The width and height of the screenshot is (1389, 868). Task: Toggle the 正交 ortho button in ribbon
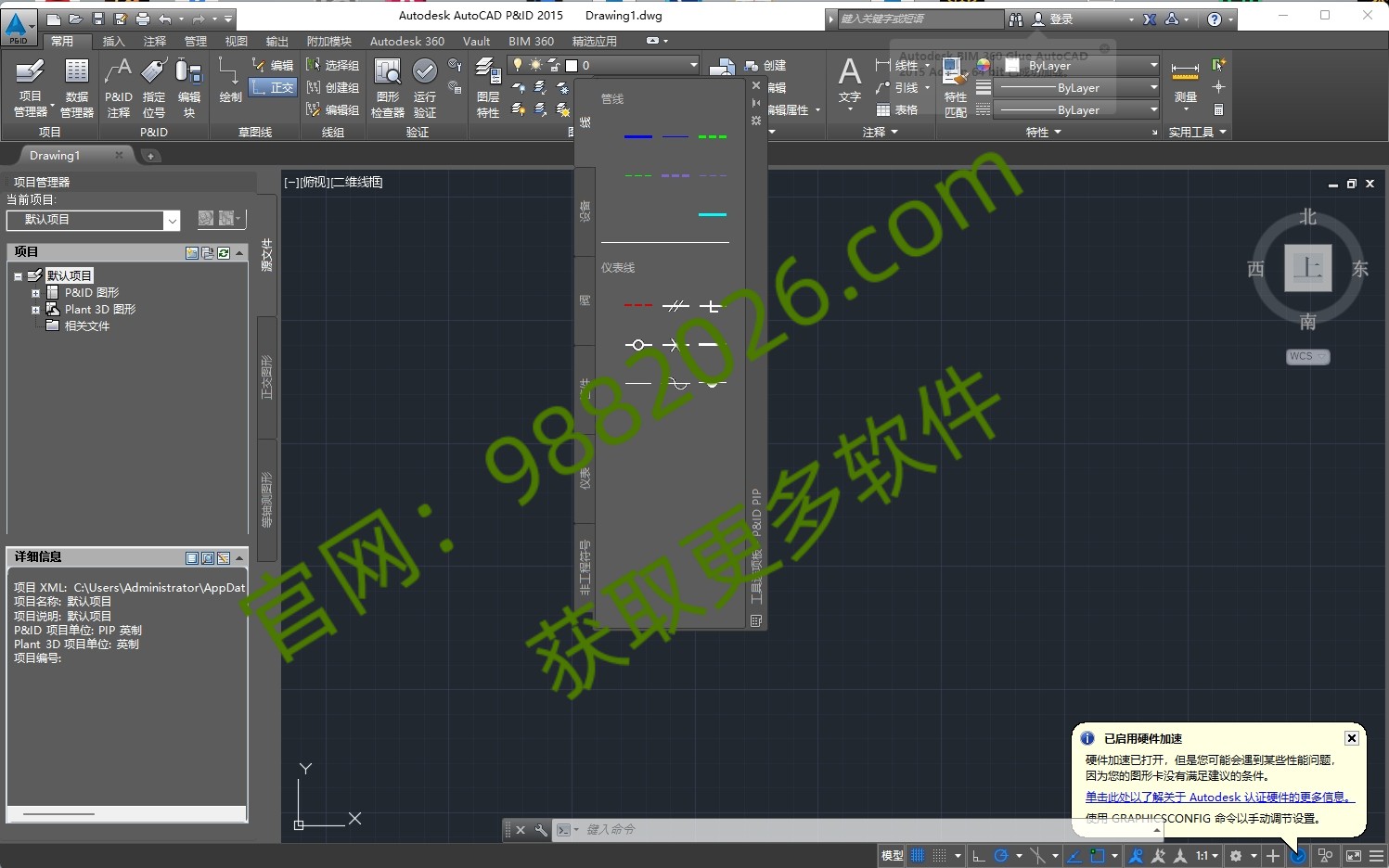pos(273,87)
